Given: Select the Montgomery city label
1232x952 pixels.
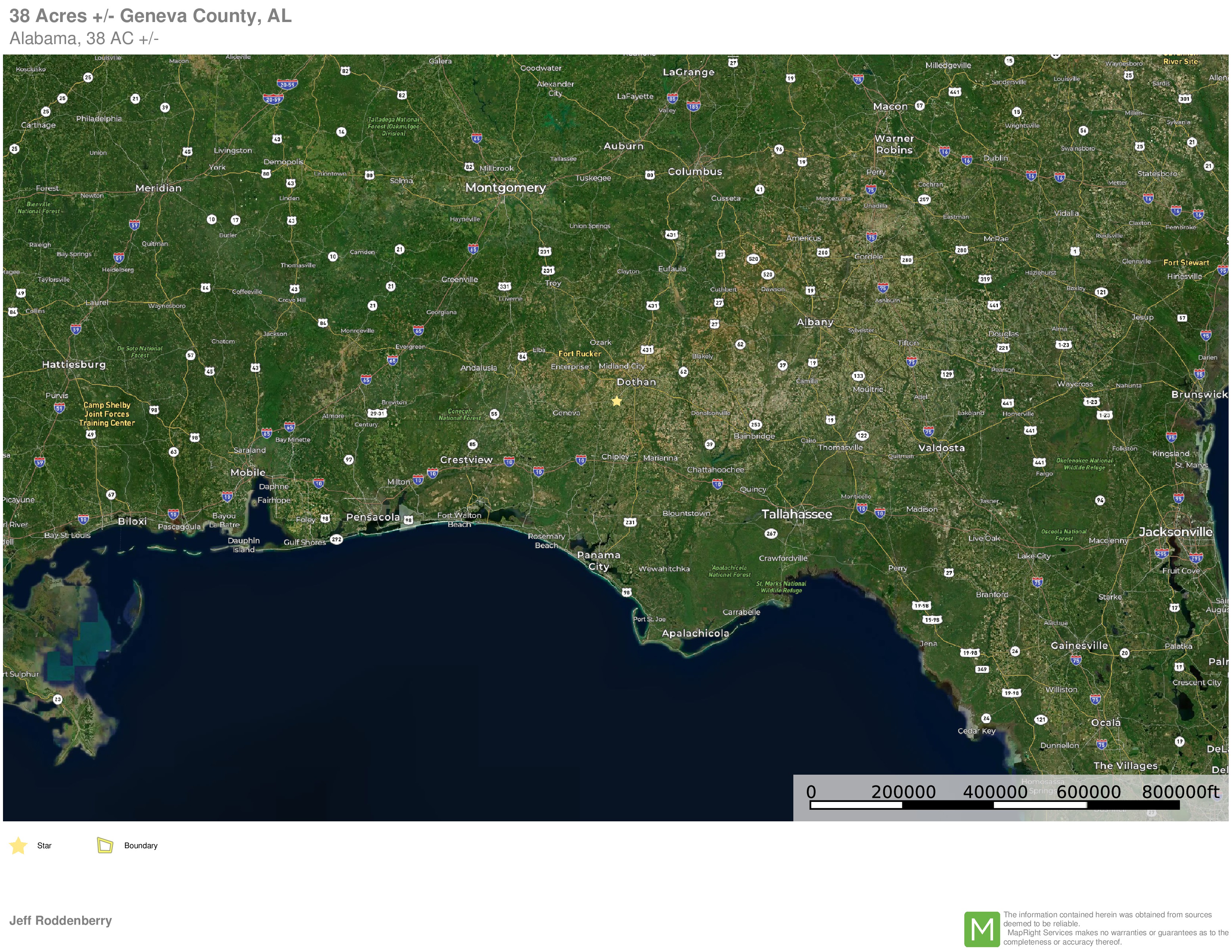Looking at the screenshot, I should (x=505, y=188).
